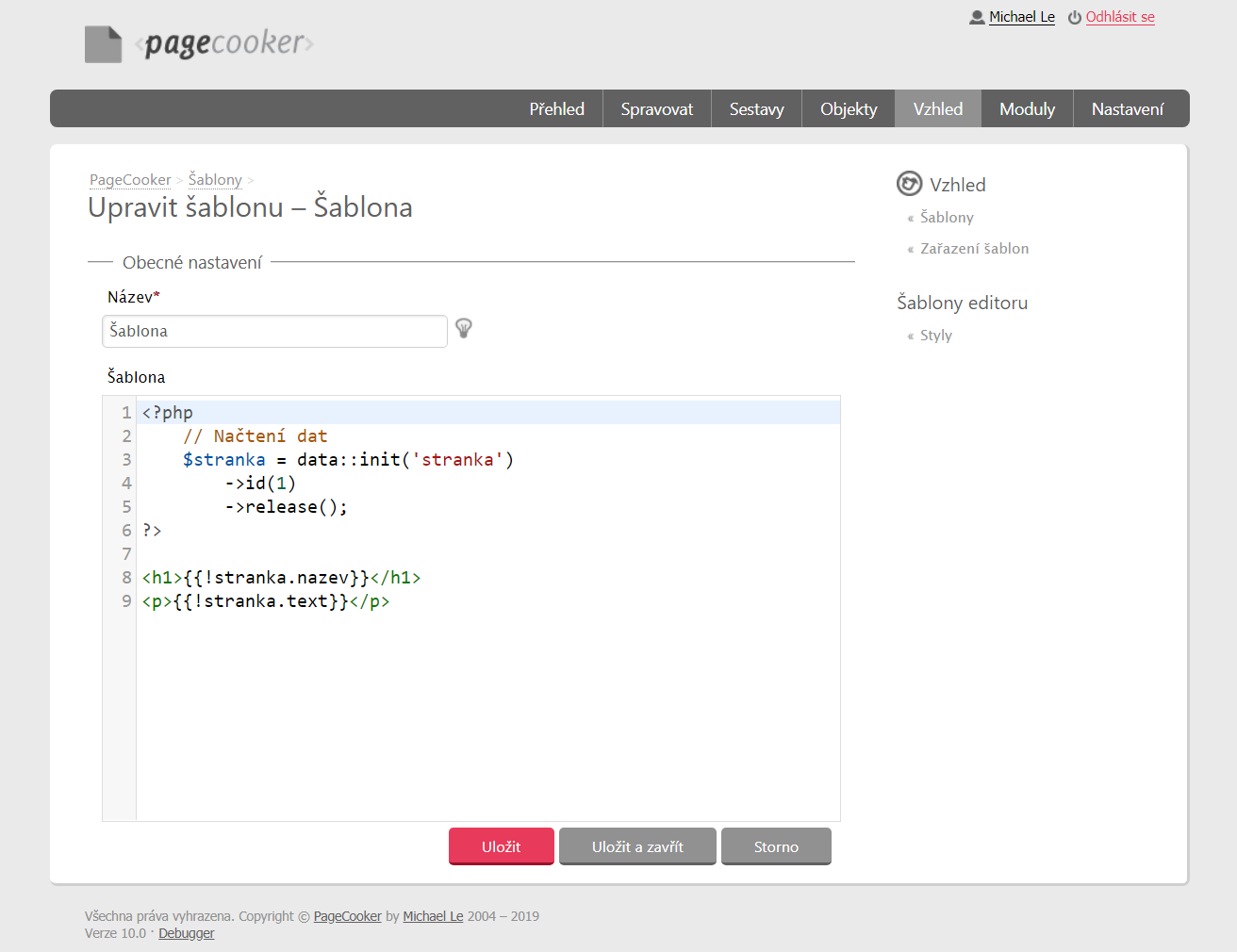Viewport: 1237px width, 952px height.
Task: Click code line 1 containing <?php
Action: [488, 413]
